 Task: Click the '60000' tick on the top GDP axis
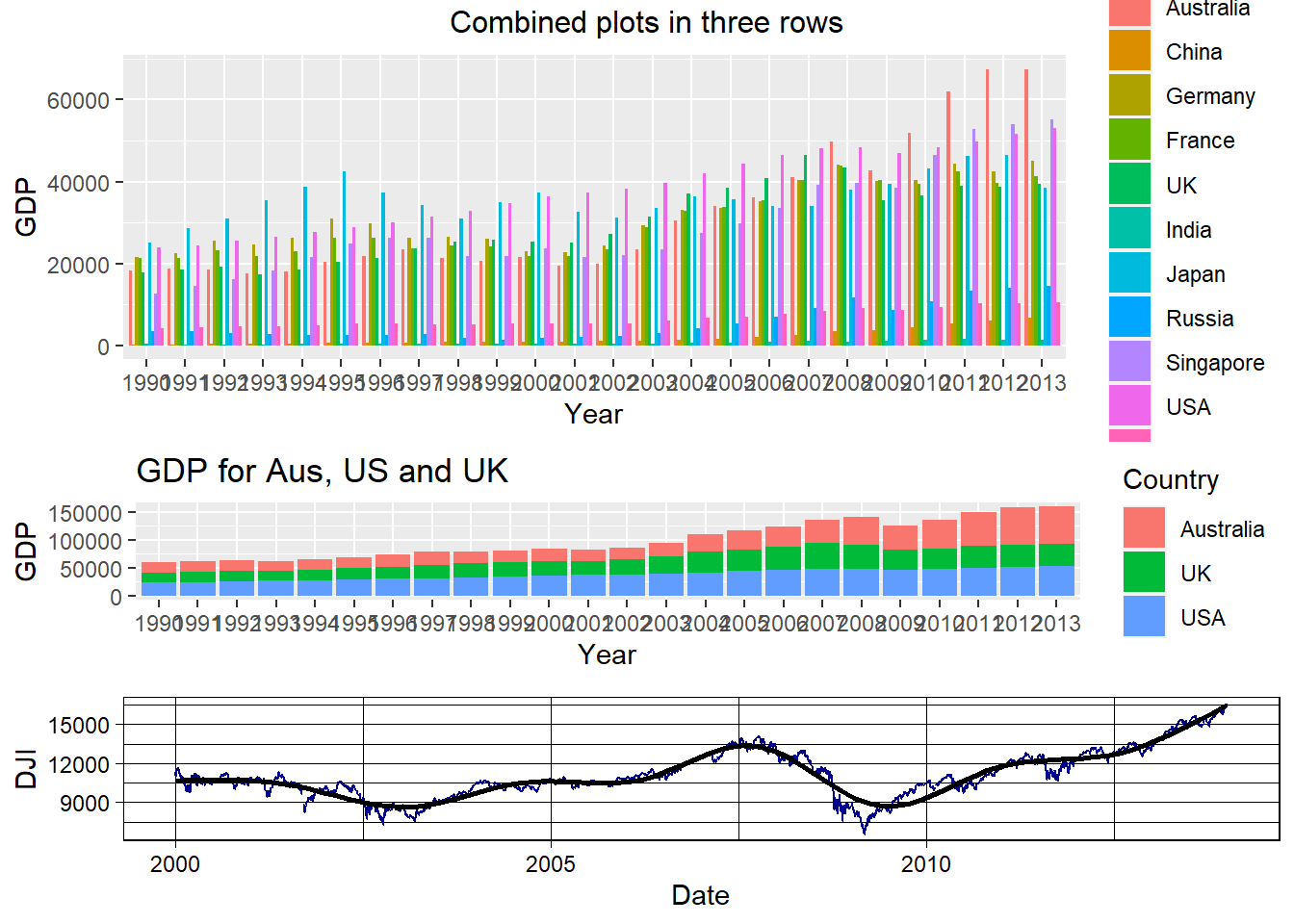(x=78, y=100)
